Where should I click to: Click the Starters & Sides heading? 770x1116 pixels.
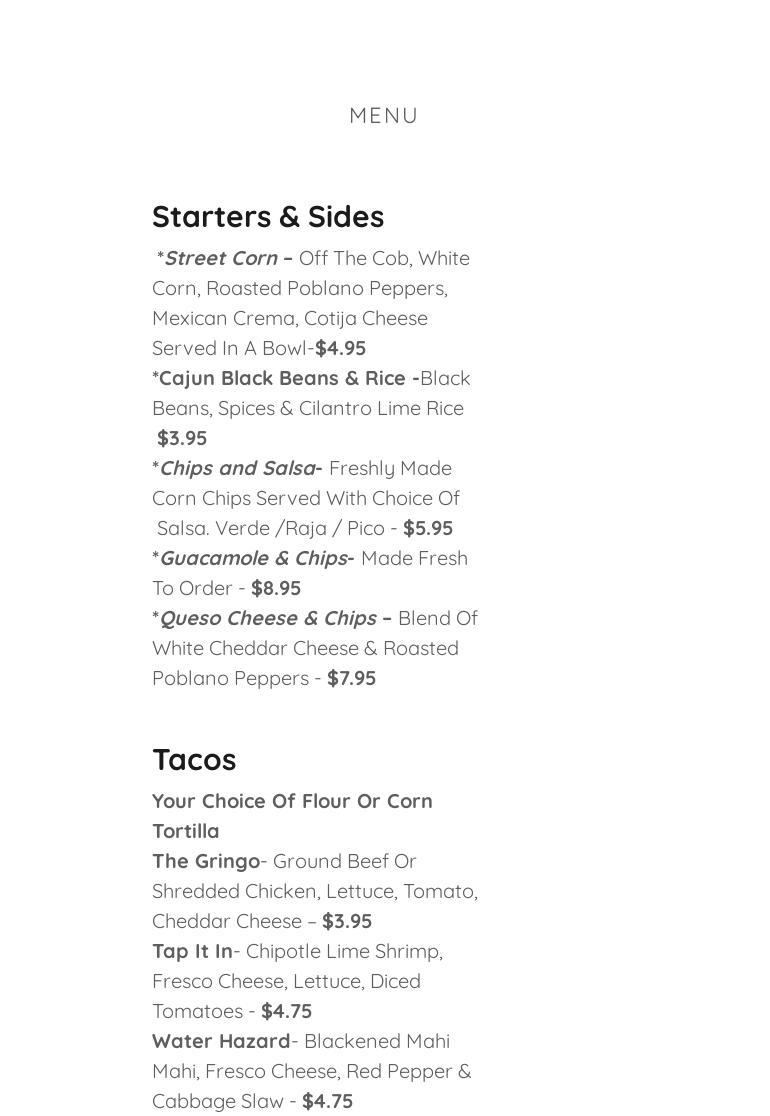point(268,217)
